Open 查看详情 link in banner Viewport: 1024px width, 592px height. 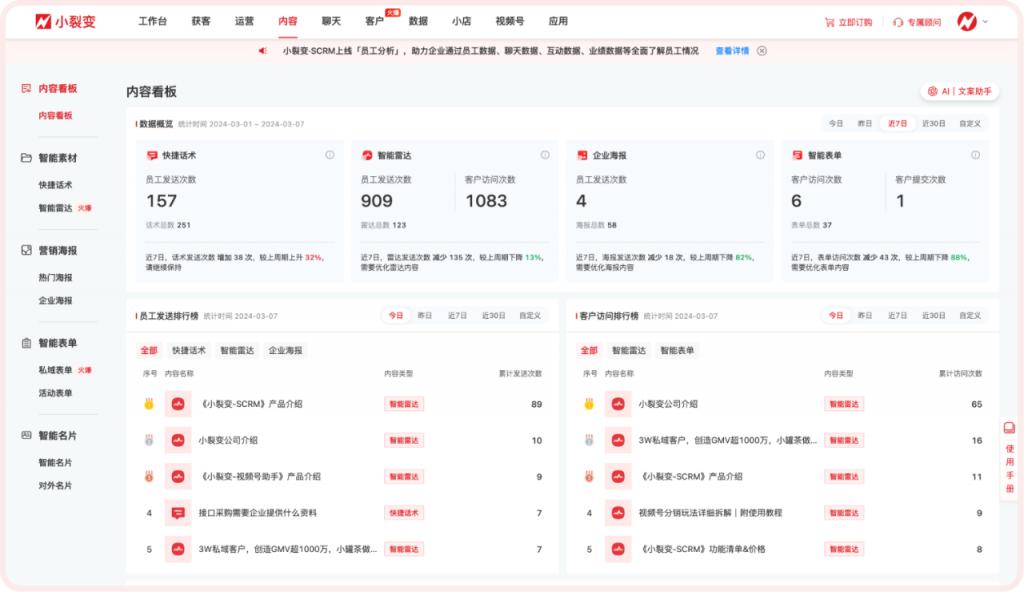coord(732,51)
